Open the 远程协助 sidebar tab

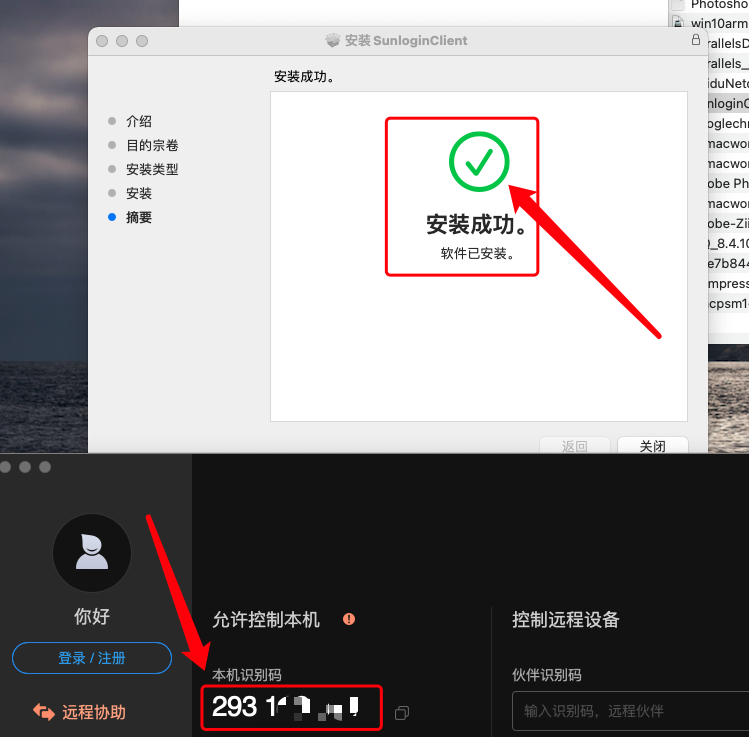pyautogui.click(x=79, y=712)
